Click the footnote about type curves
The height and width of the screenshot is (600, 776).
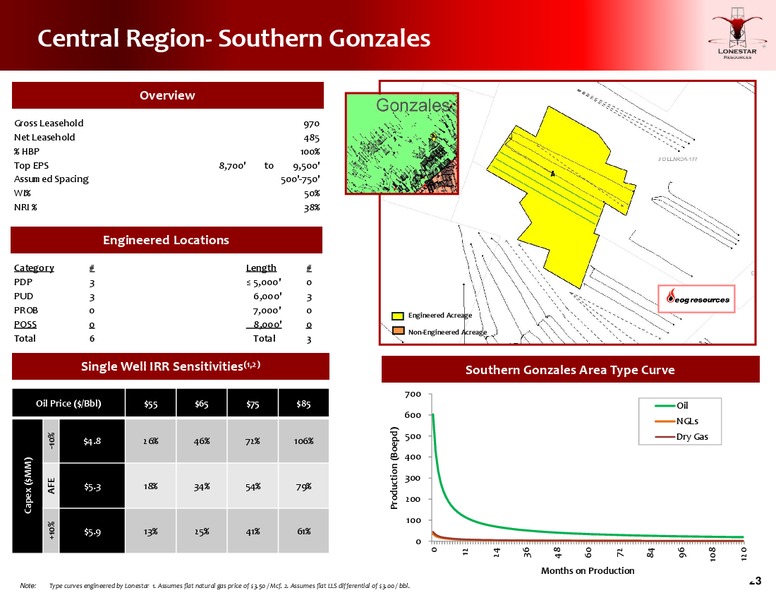click(215, 586)
